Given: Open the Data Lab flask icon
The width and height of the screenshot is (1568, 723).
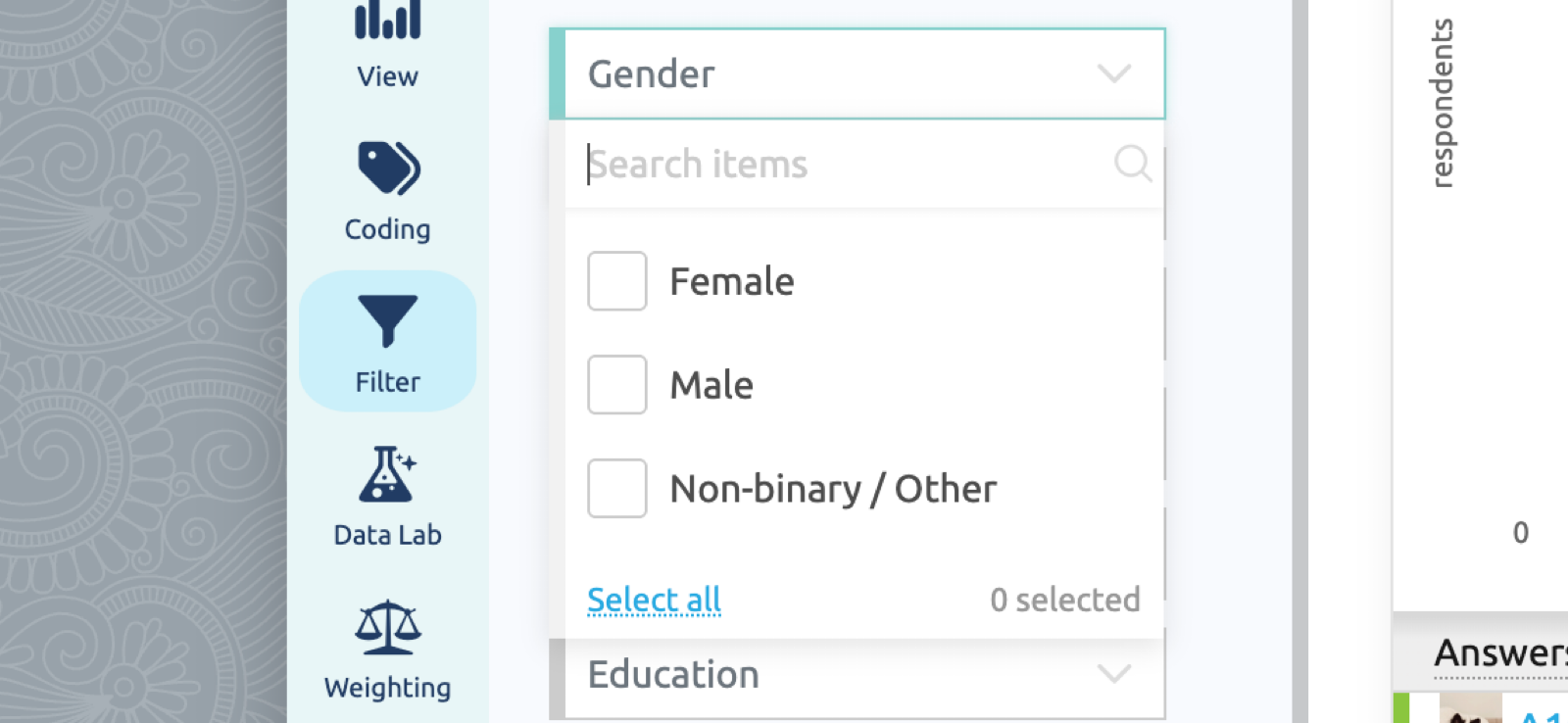Looking at the screenshot, I should tap(388, 474).
